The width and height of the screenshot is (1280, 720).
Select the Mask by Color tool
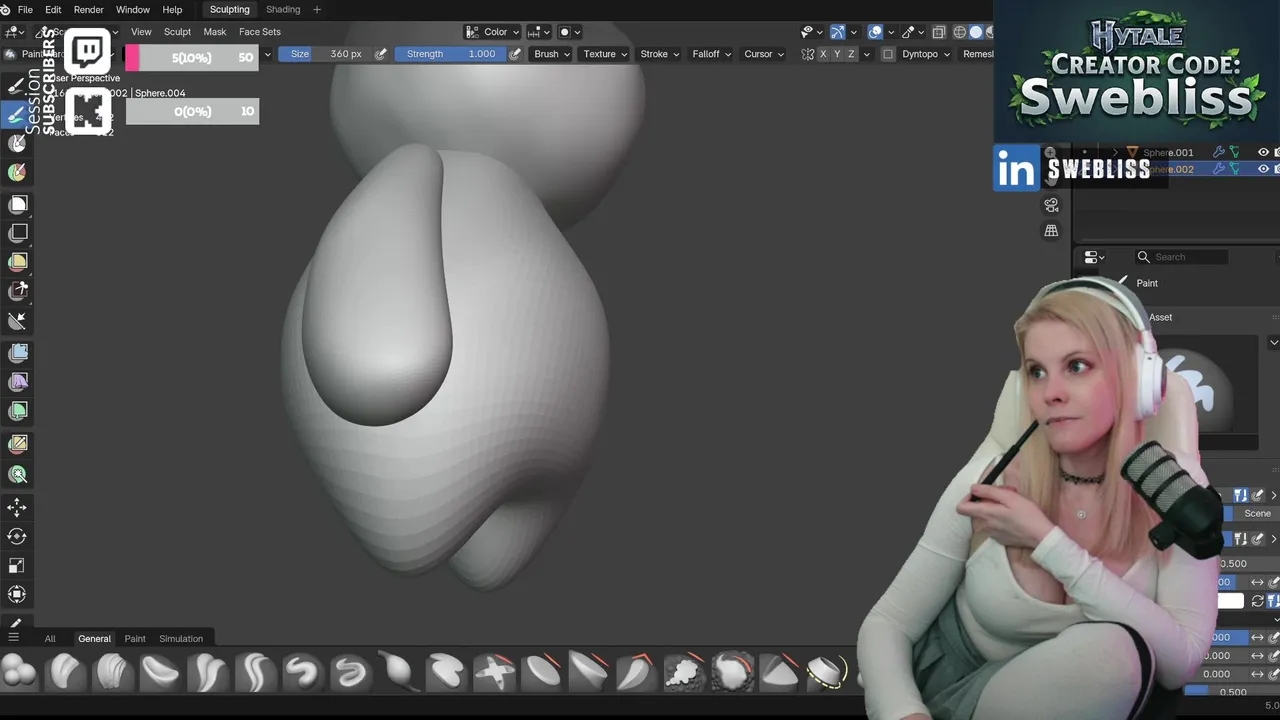18,475
